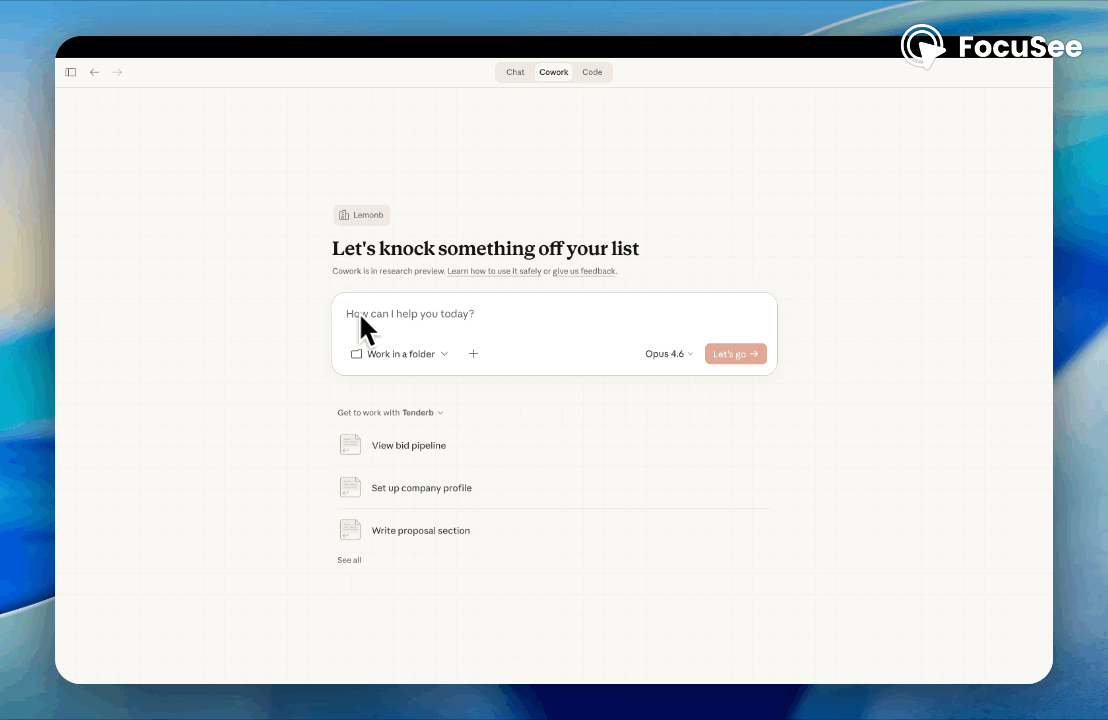Switch to the Chat tab
The image size is (1108, 720).
tap(515, 72)
